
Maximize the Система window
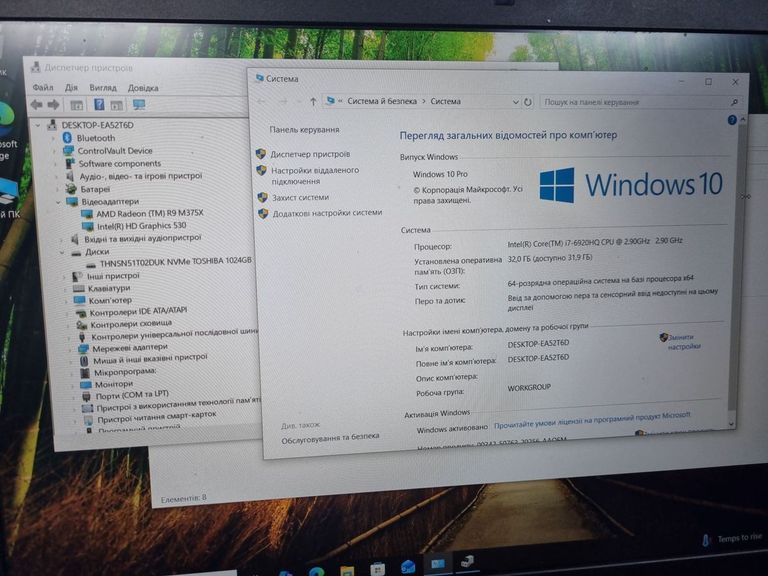(x=708, y=82)
